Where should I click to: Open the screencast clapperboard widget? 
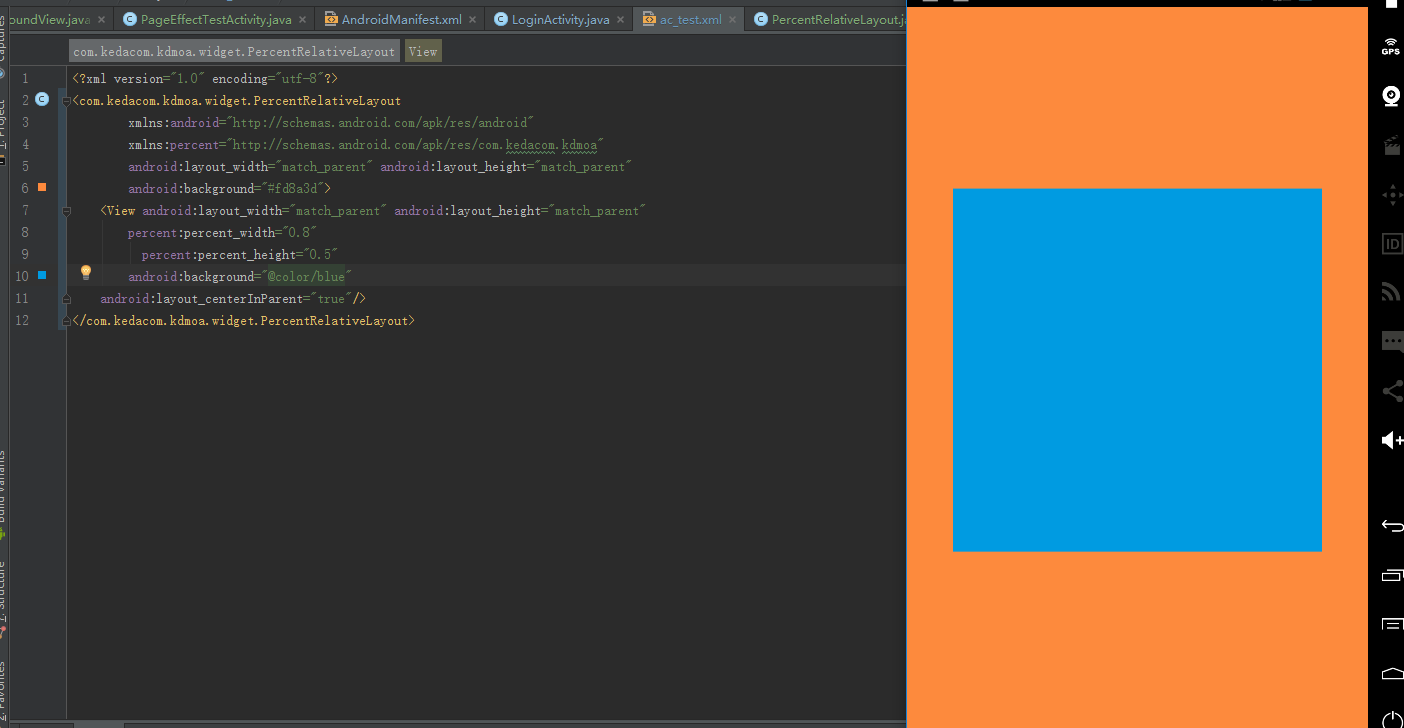pyautogui.click(x=1391, y=146)
